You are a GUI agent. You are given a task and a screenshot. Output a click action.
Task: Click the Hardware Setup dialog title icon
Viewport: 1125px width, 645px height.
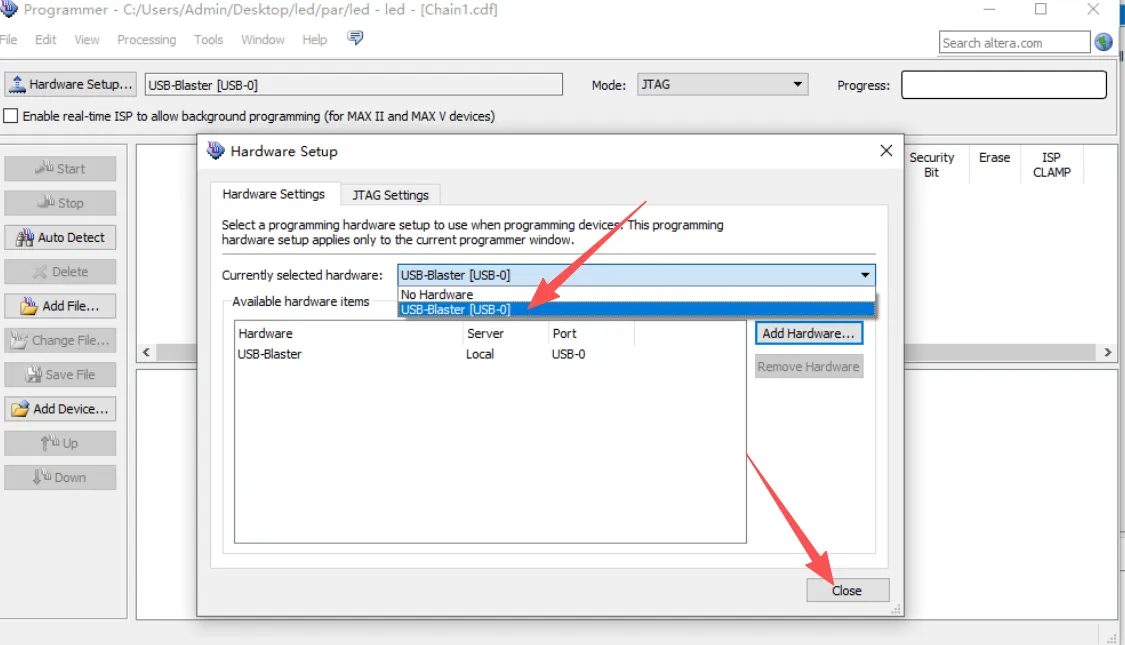(x=215, y=151)
